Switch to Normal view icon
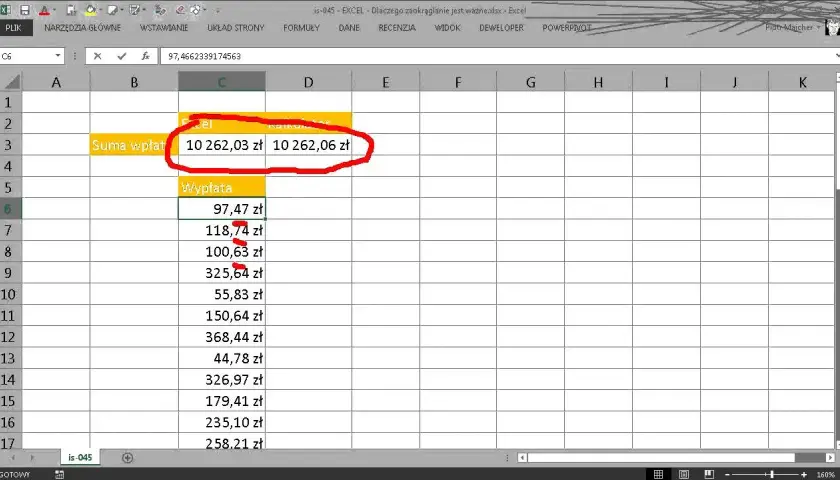The width and height of the screenshot is (840, 480). pyautogui.click(x=658, y=474)
